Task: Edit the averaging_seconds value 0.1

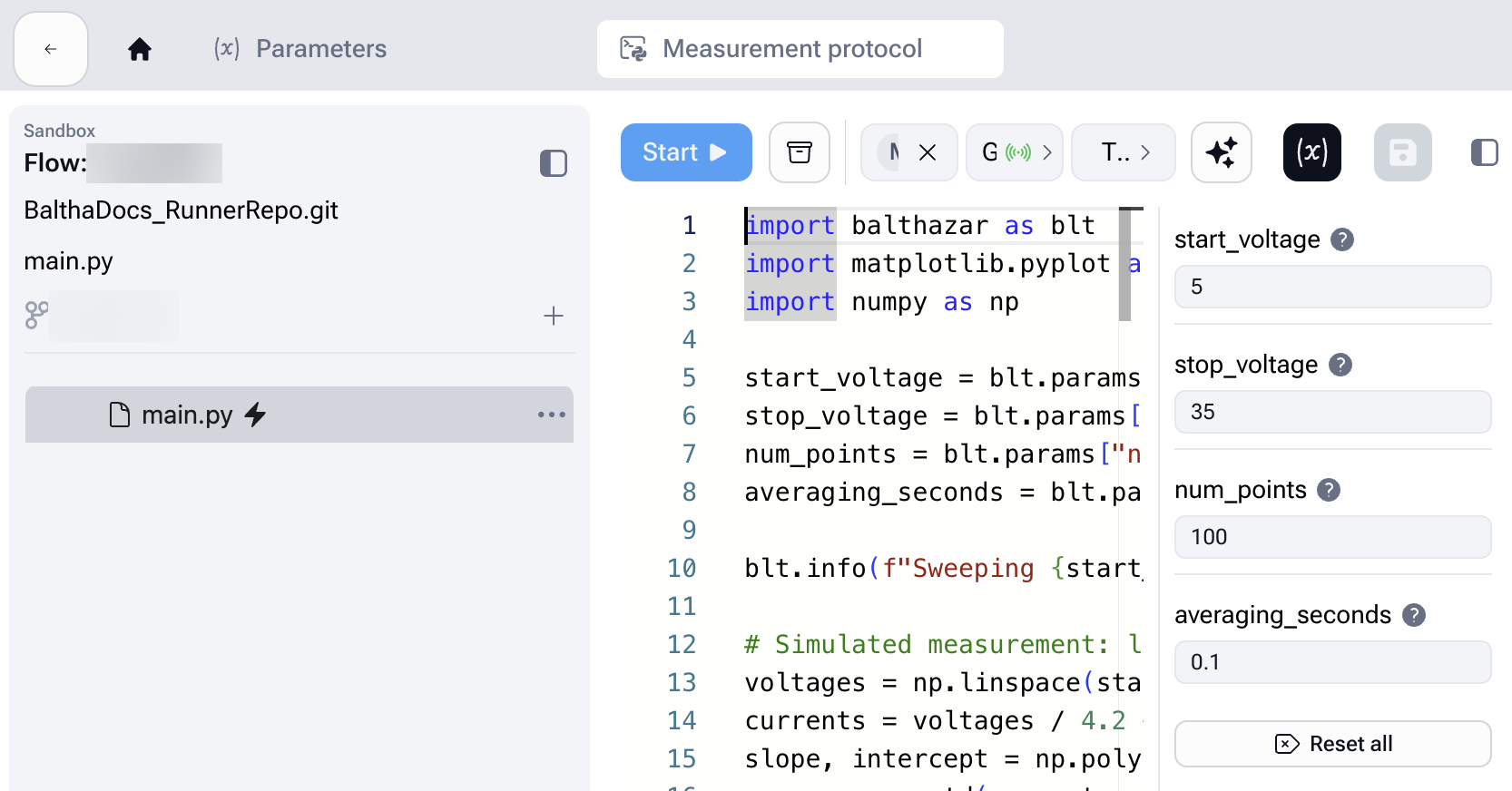Action: click(x=1333, y=662)
